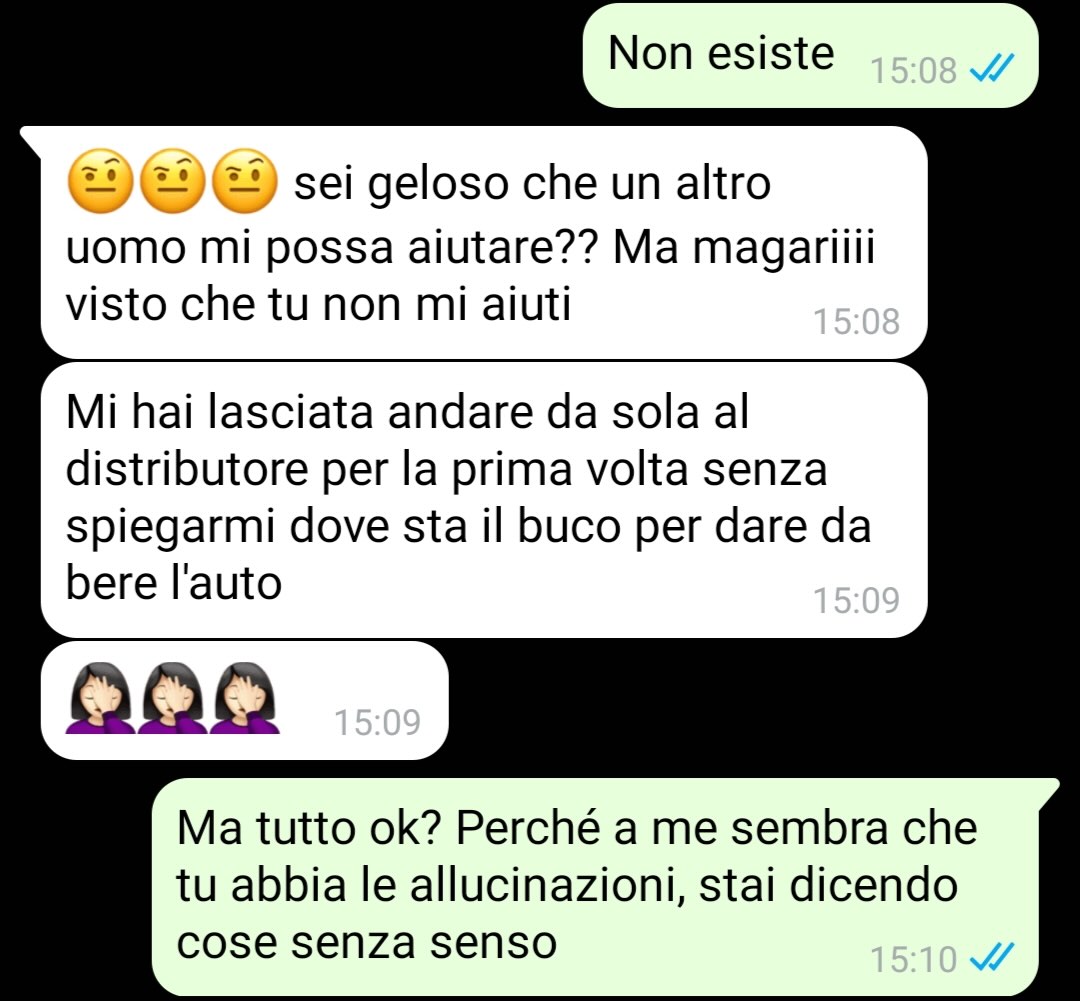
Task: Click the 15:08 timestamp on received message
Action: [x=856, y=322]
